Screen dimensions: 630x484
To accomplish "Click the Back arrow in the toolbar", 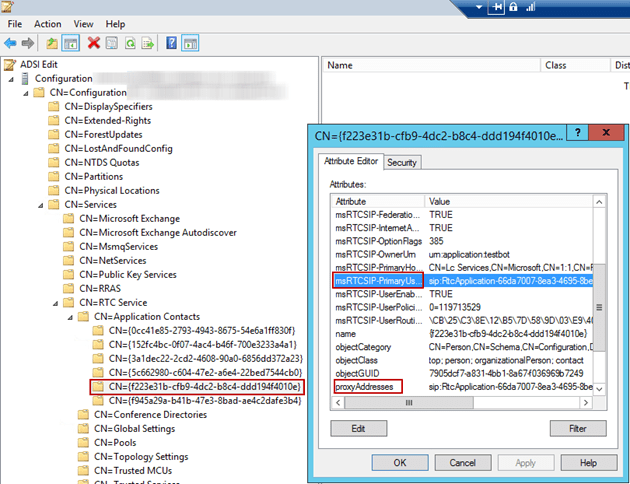I will pos(10,43).
